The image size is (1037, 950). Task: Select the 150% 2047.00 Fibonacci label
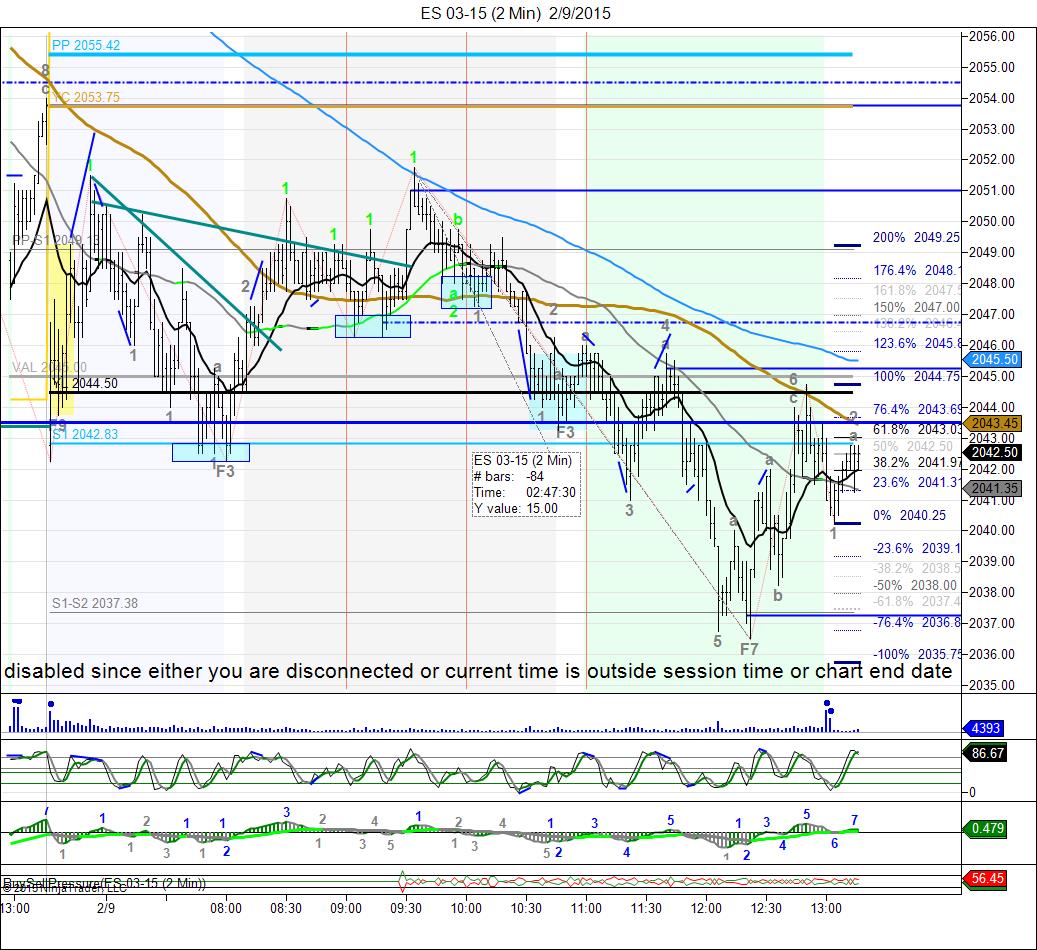[x=916, y=307]
